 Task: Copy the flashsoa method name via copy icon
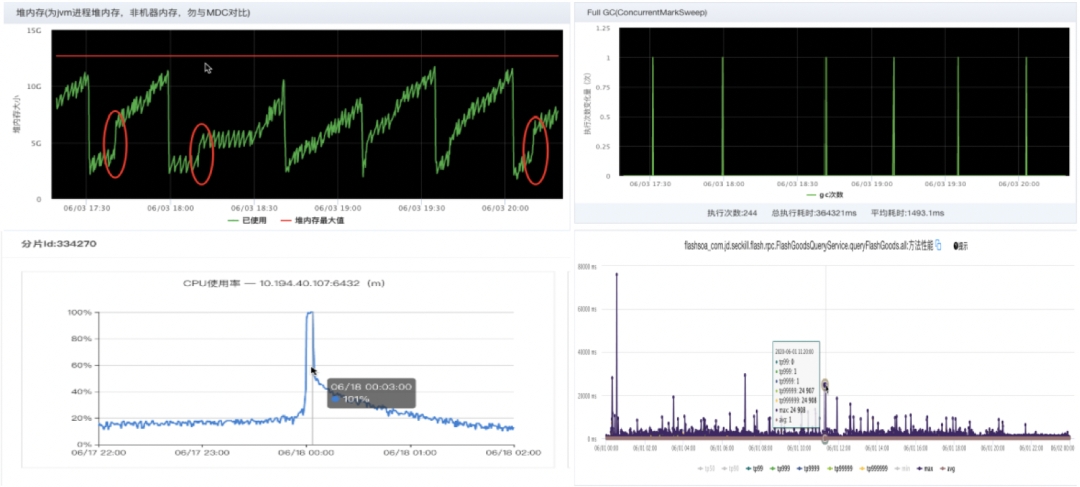[x=938, y=245]
